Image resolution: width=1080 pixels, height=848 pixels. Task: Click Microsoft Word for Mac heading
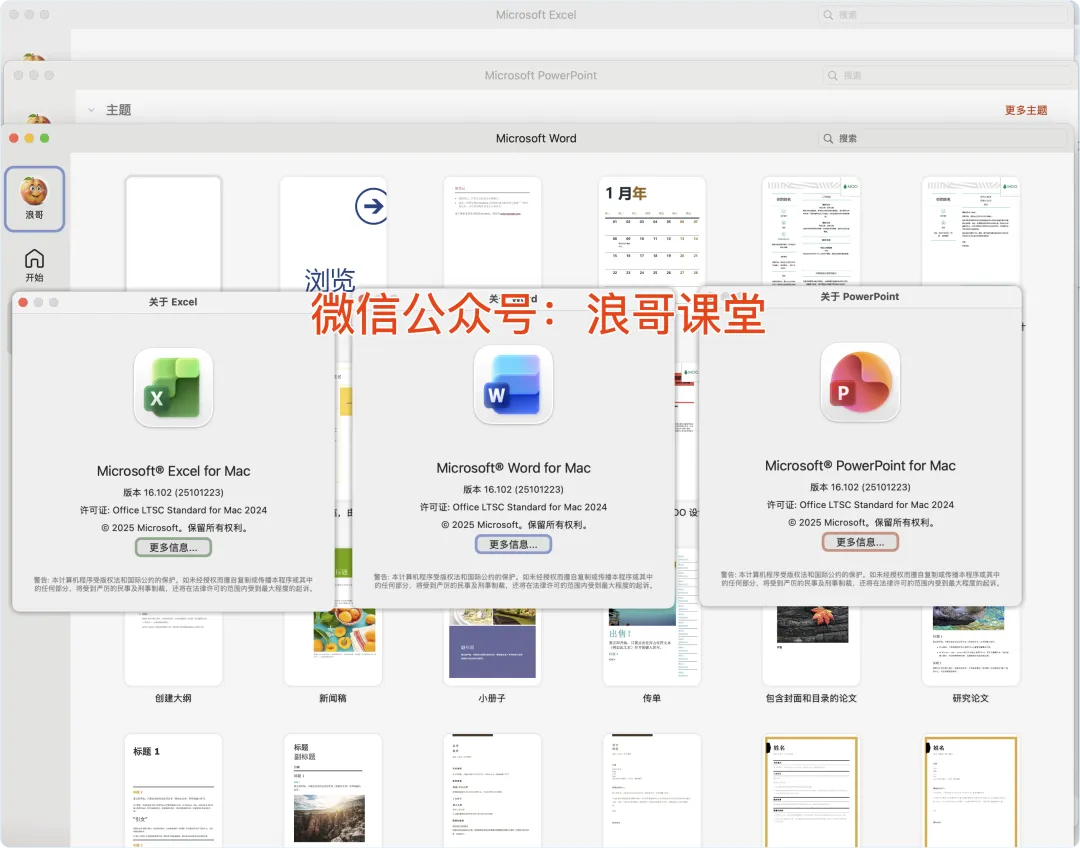(513, 468)
